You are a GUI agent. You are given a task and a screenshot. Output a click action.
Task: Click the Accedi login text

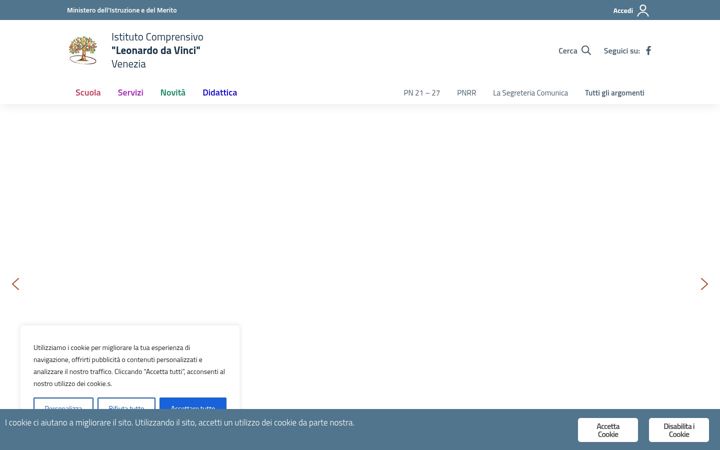click(623, 11)
